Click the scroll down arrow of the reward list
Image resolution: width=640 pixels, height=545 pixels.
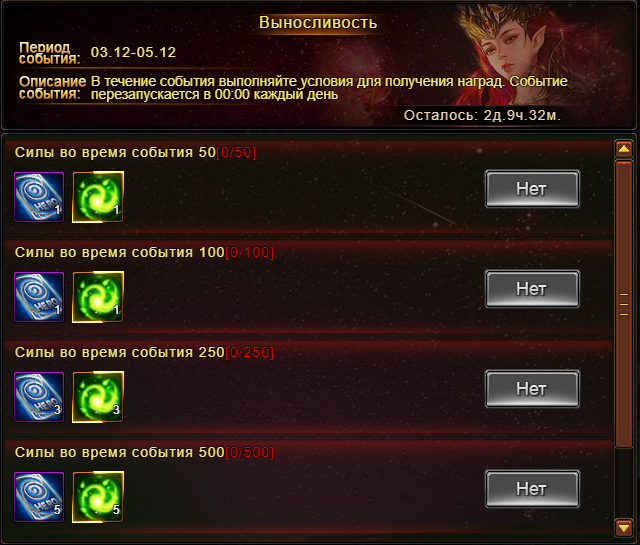[624, 528]
